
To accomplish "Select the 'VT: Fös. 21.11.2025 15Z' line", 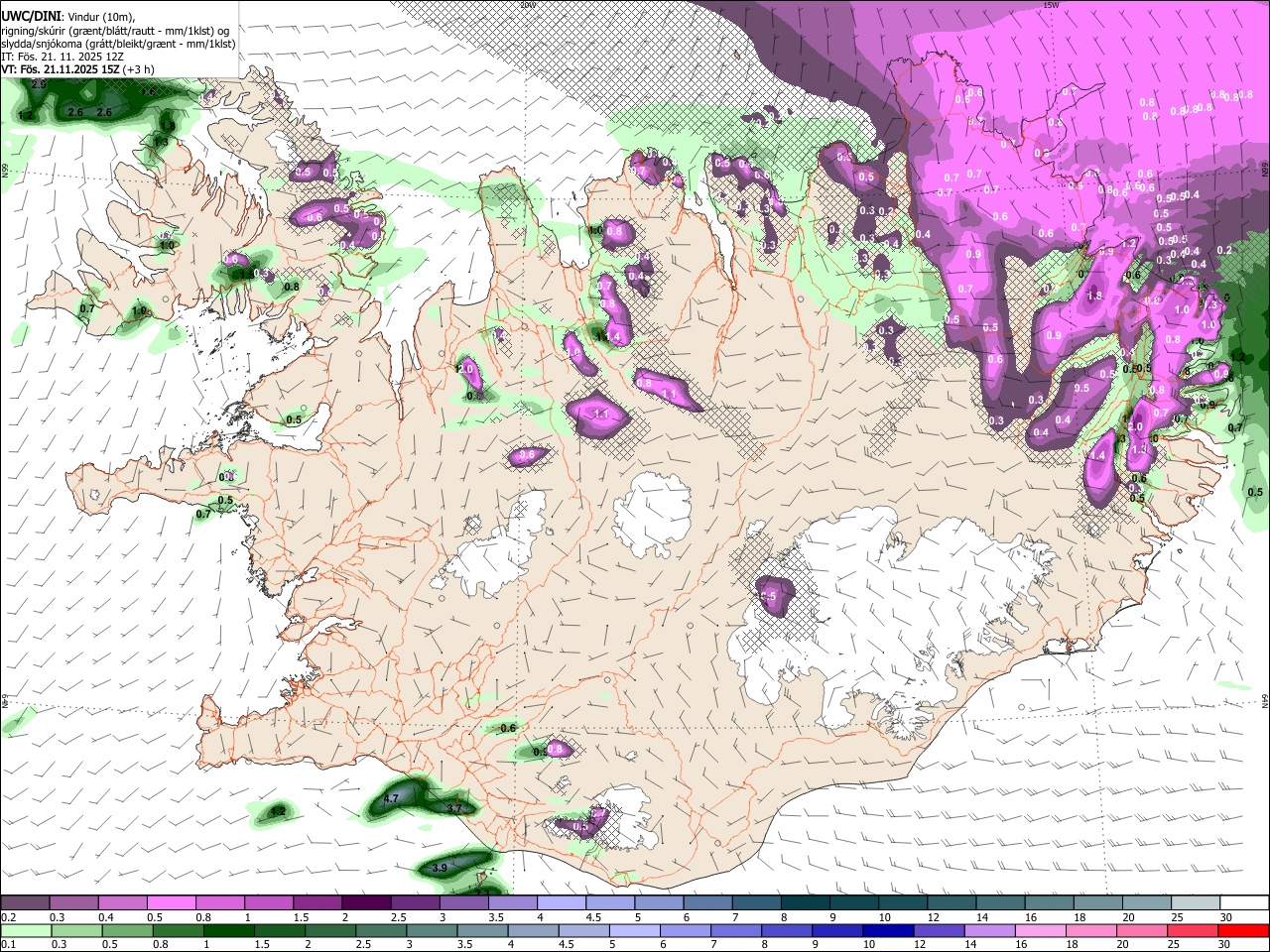I will click(60, 69).
